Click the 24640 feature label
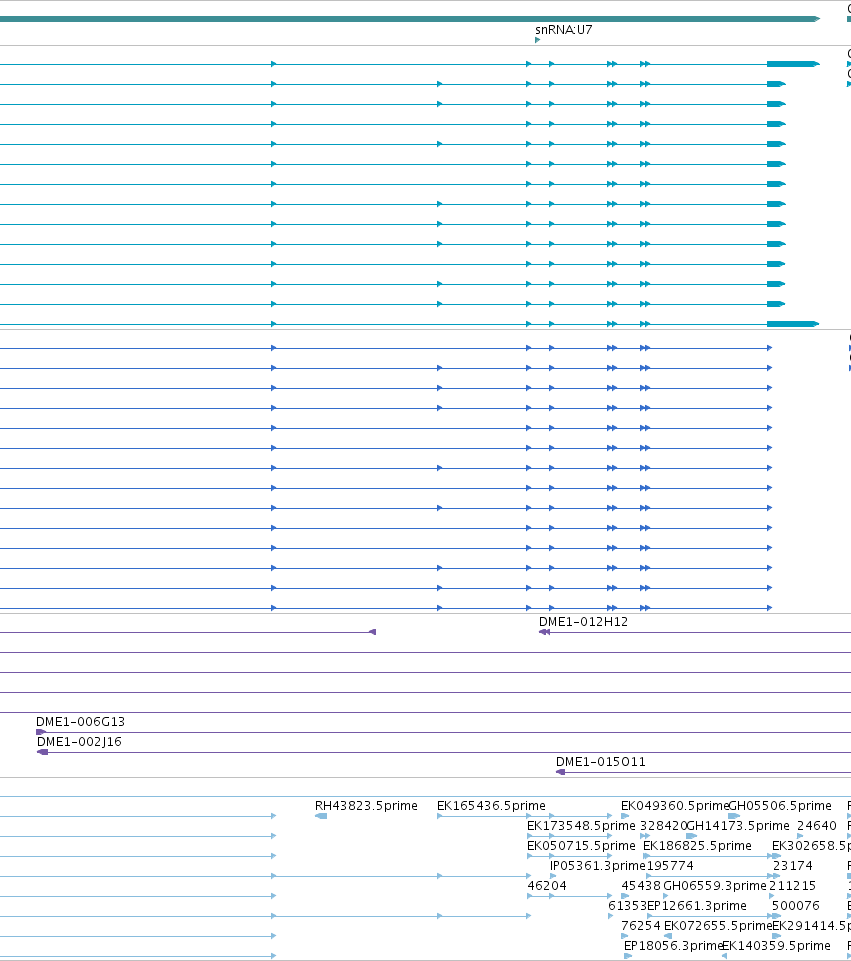 pos(817,826)
